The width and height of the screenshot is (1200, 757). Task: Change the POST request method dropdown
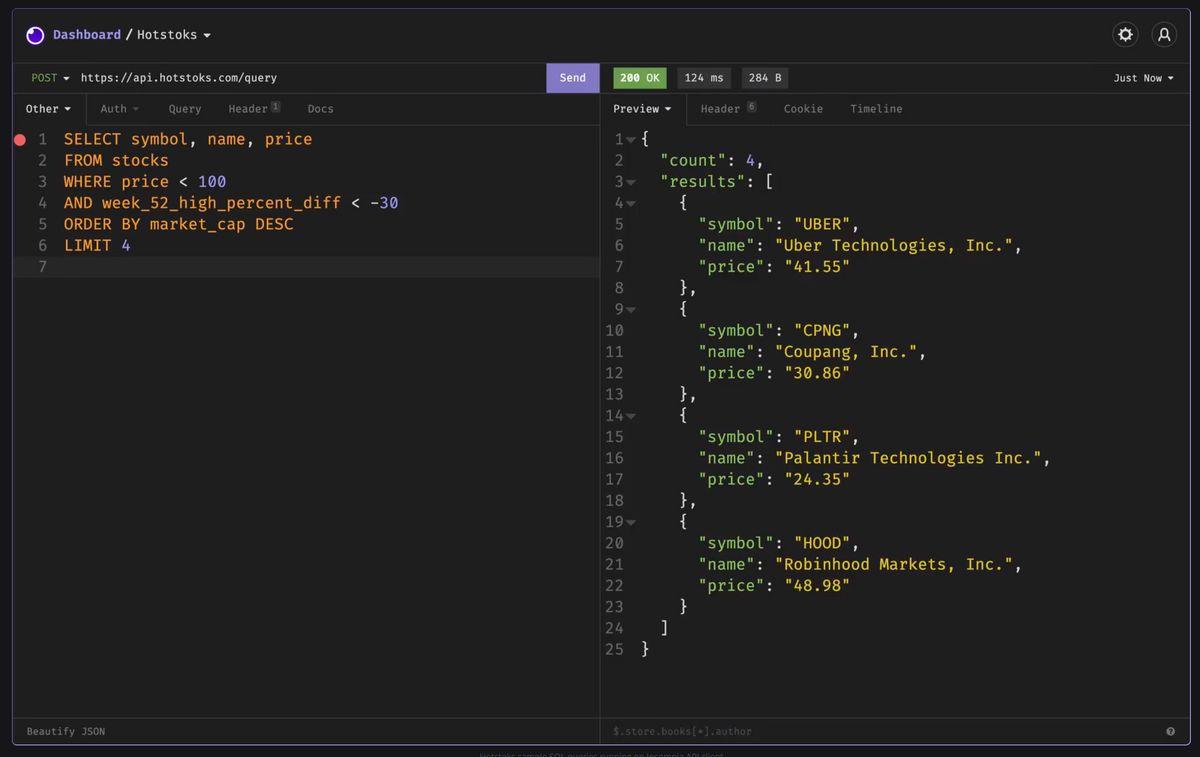(x=50, y=78)
